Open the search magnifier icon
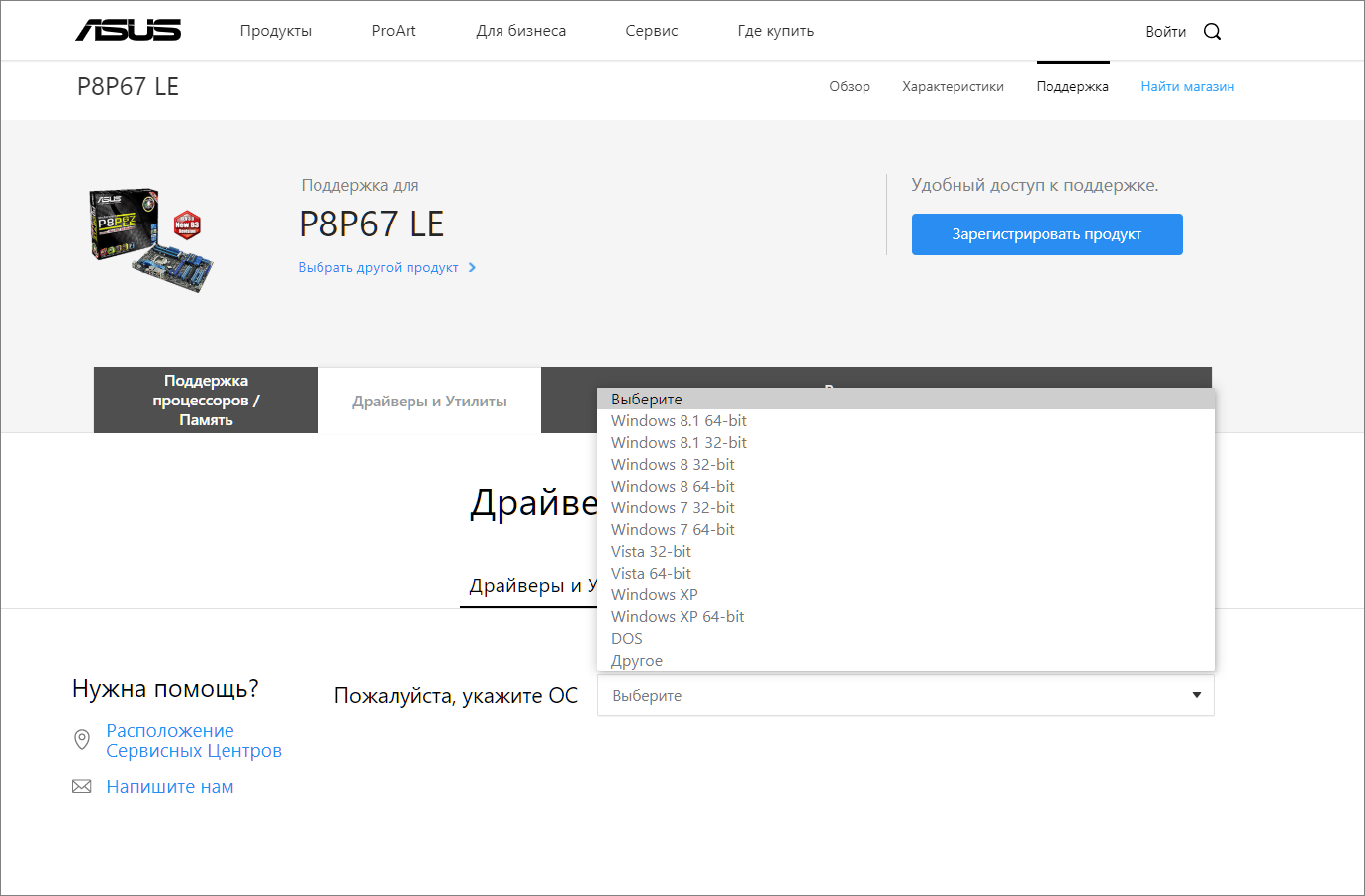Viewport: 1365px width, 896px height. click(x=1212, y=32)
